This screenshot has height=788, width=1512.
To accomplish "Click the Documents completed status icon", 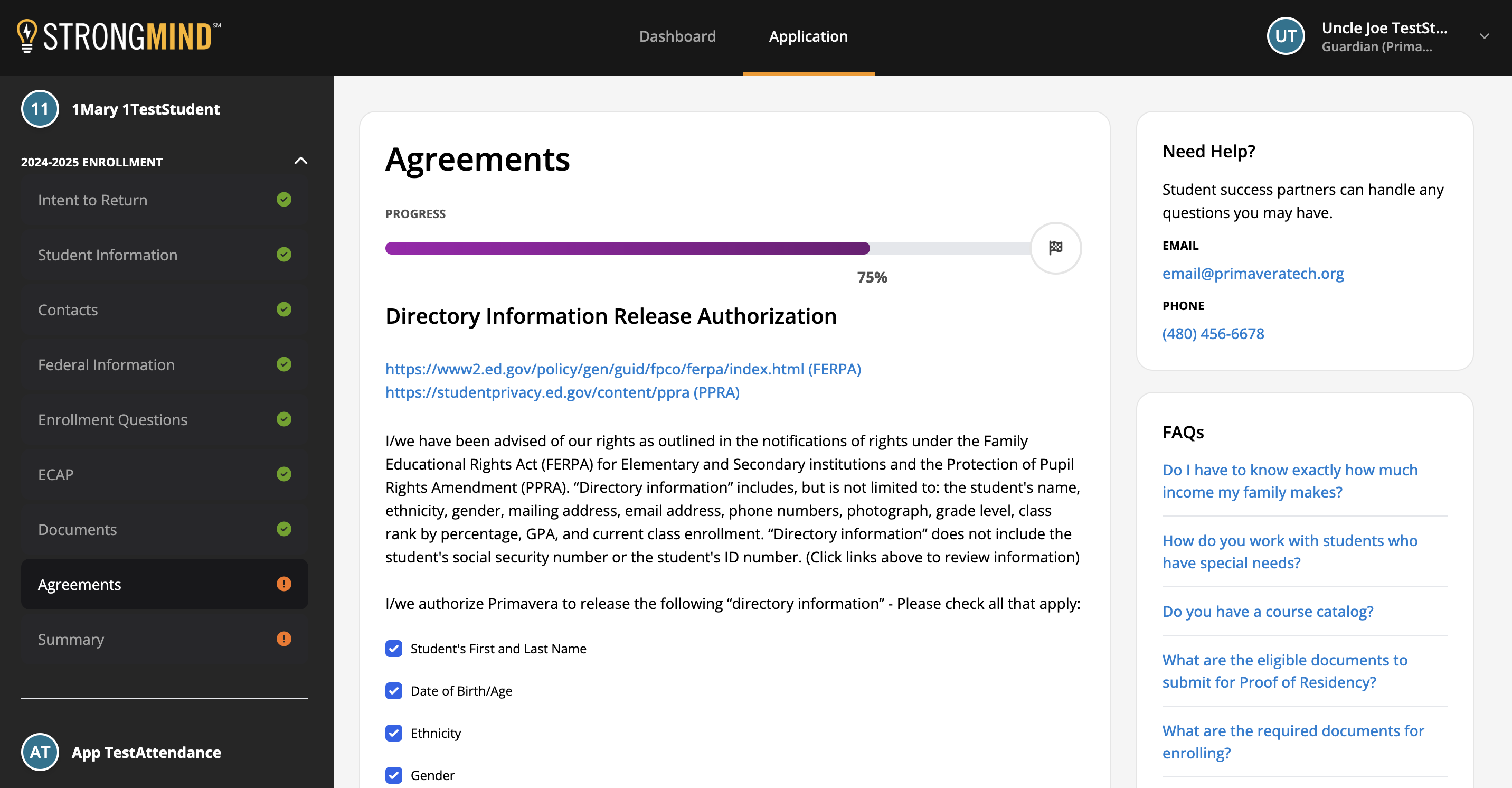I will (x=284, y=529).
